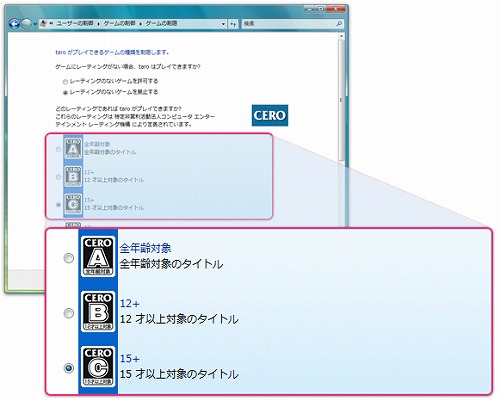Click the magnifier icon in search box
Screen dimensions: 500x401
click(x=339, y=24)
